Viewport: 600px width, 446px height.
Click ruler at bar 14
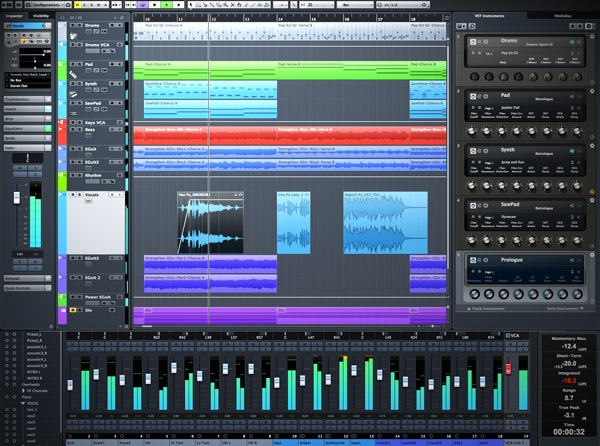(x=280, y=18)
